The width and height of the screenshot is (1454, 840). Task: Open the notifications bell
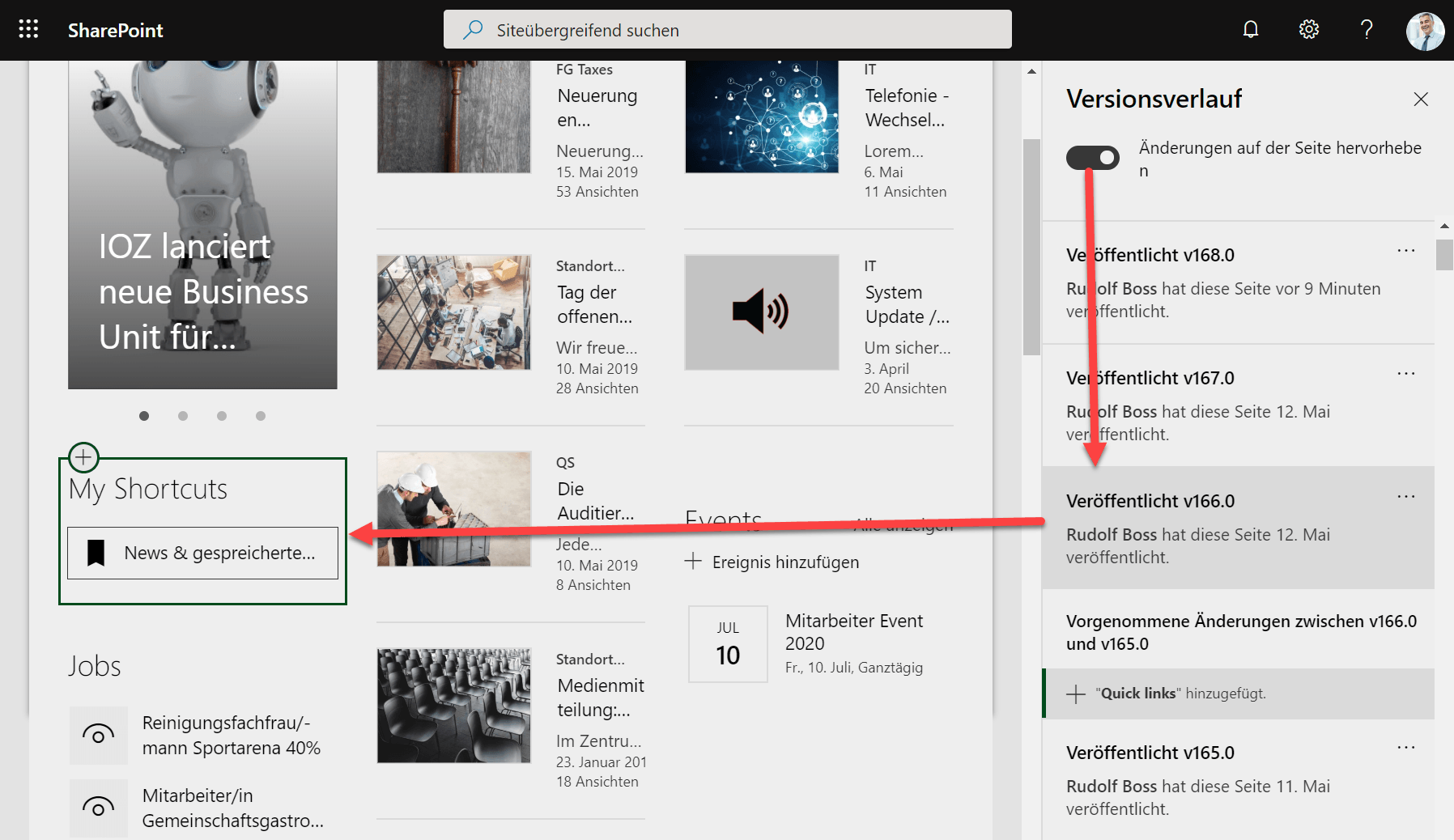pyautogui.click(x=1251, y=30)
